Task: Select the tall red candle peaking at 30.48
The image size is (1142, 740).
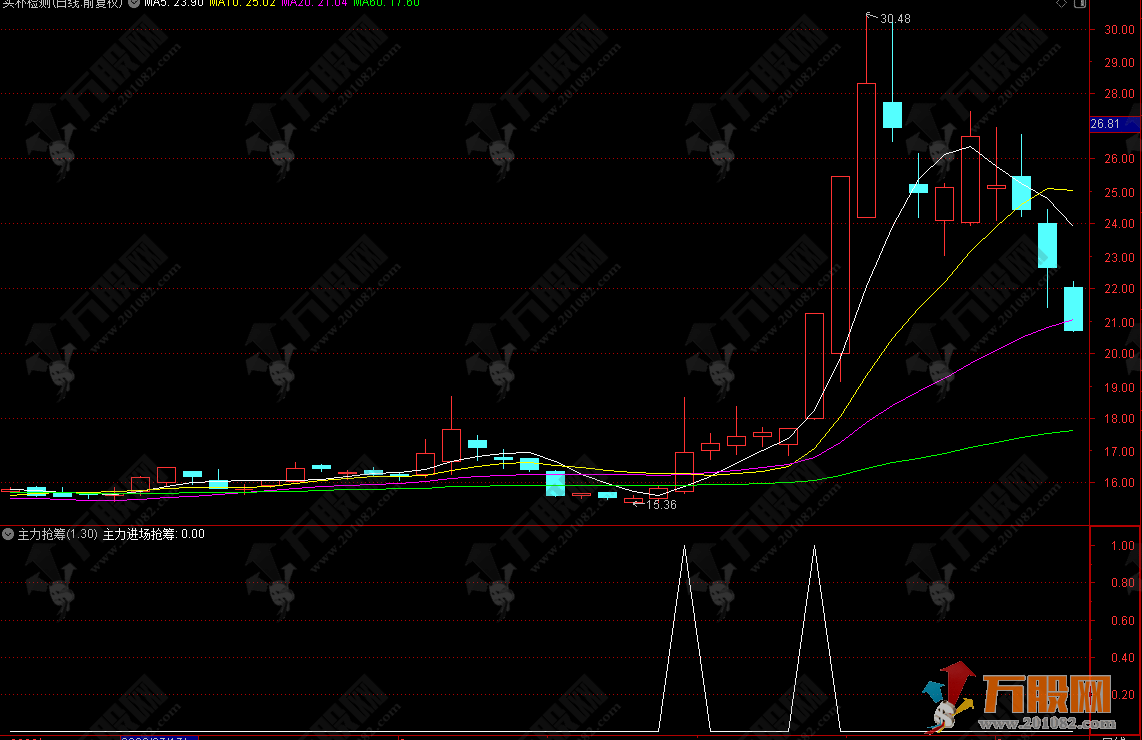Action: [x=867, y=150]
